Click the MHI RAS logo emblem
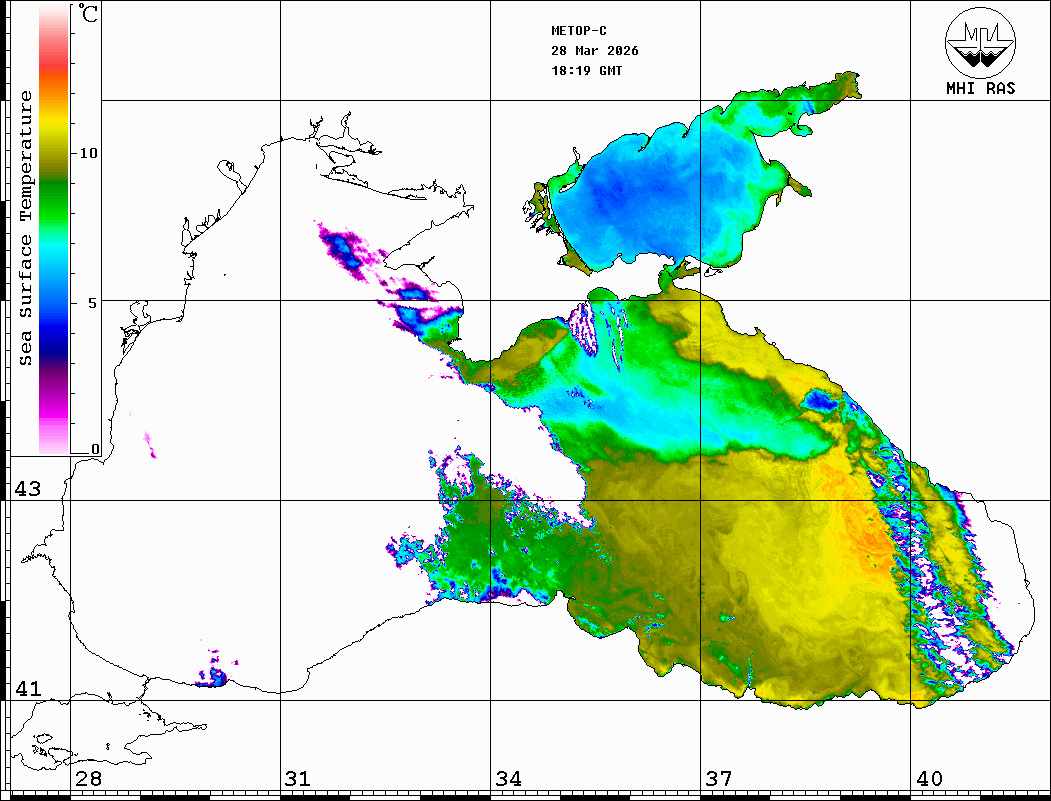Screen dimensions: 1051x801 click(980, 40)
